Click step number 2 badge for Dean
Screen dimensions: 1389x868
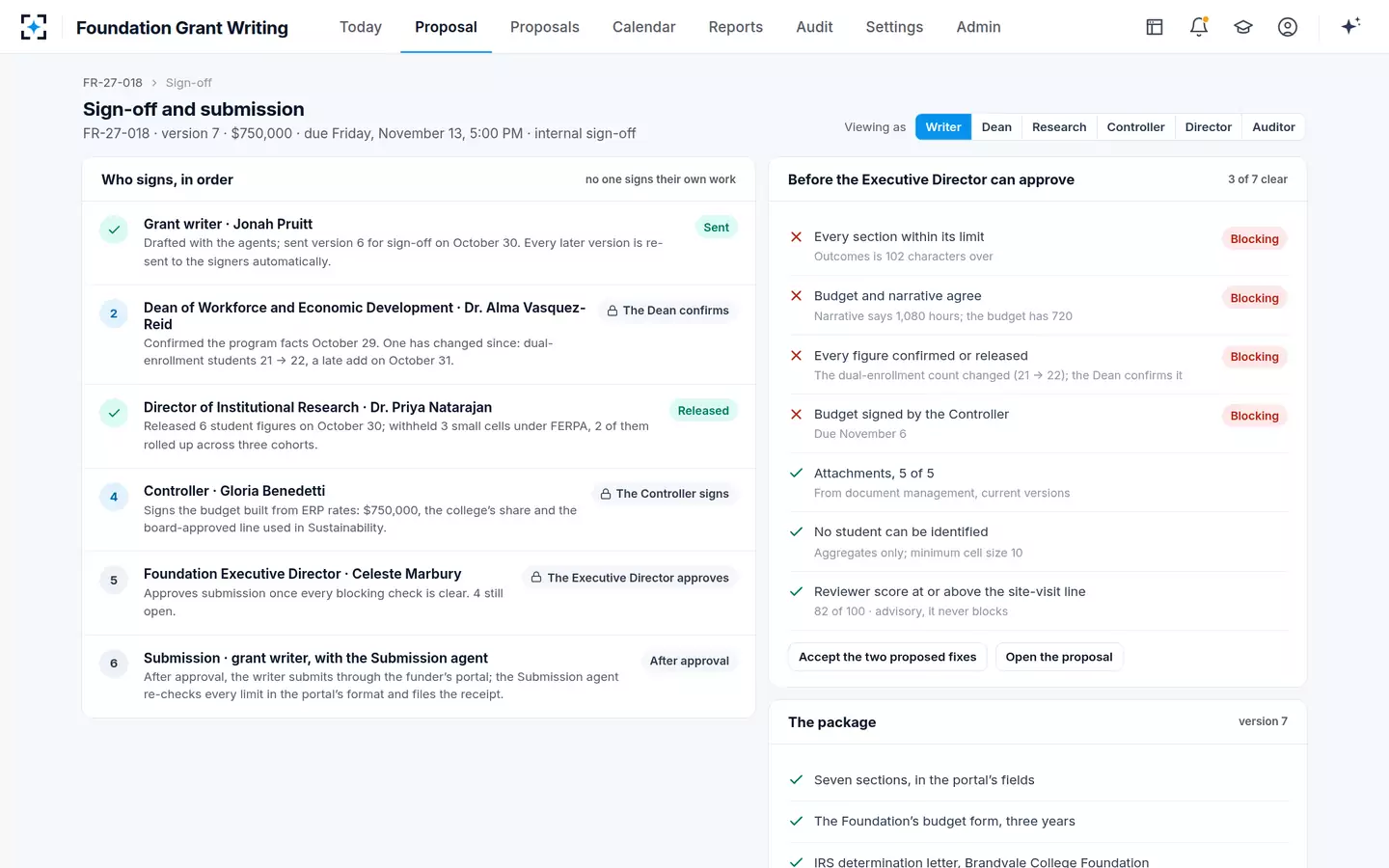click(x=114, y=313)
